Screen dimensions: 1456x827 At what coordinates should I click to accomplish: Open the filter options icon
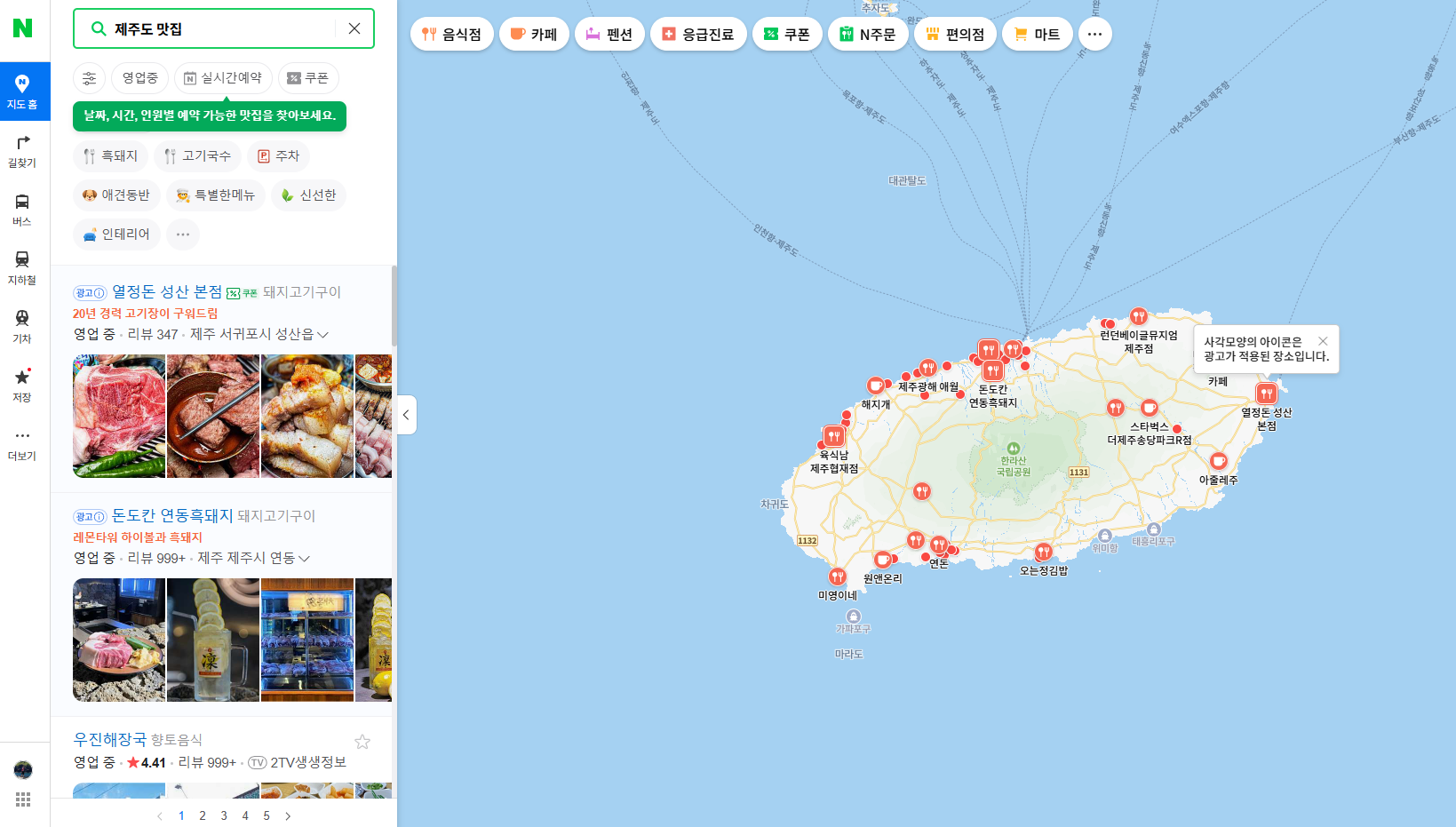click(x=89, y=78)
